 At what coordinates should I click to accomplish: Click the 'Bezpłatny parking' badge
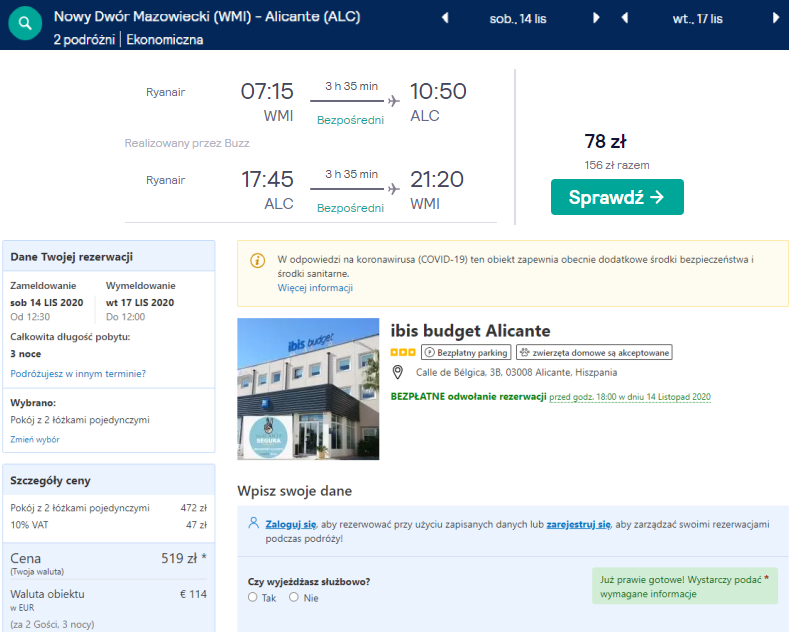pyautogui.click(x=466, y=352)
